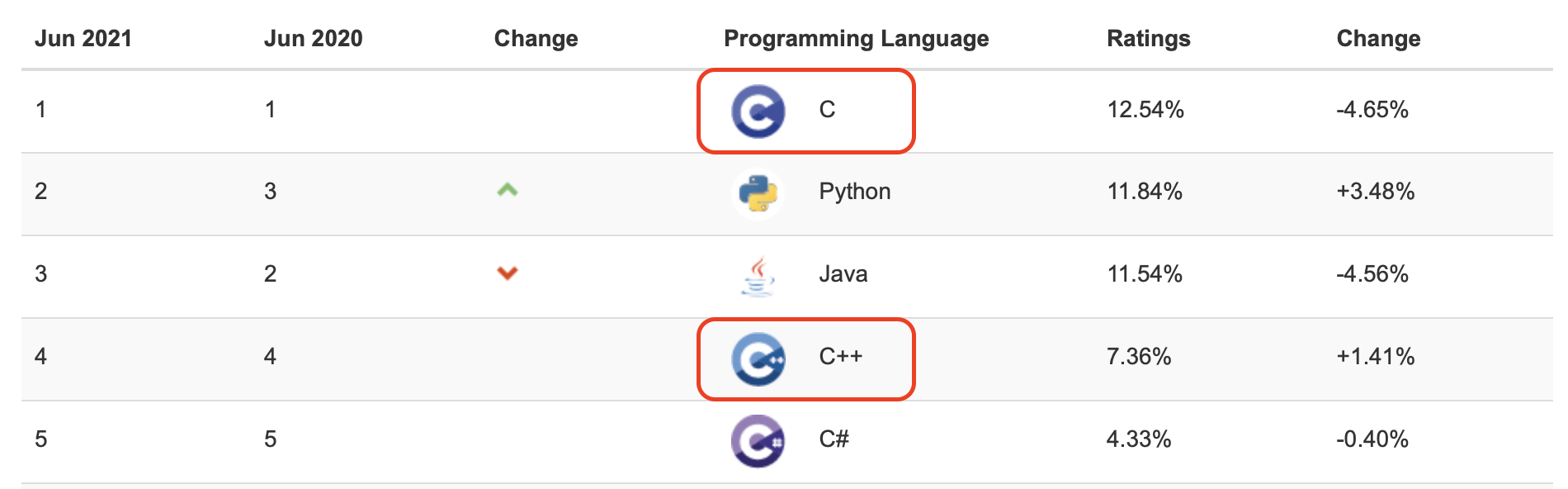The width and height of the screenshot is (1568, 489).
Task: Click the 4.33% rating for C#
Action: [x=1138, y=439]
